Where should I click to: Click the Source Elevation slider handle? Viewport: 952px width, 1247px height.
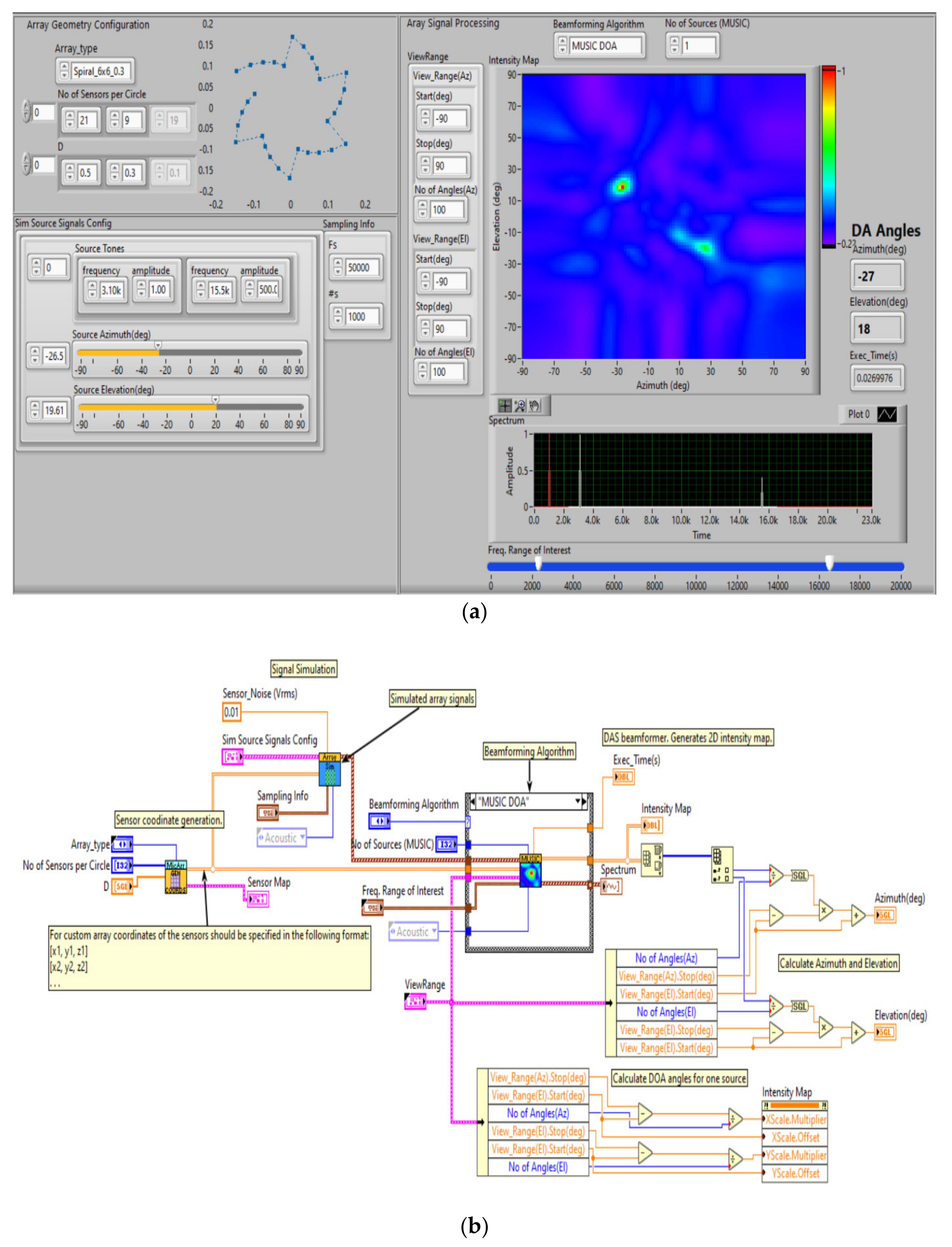coord(215,400)
